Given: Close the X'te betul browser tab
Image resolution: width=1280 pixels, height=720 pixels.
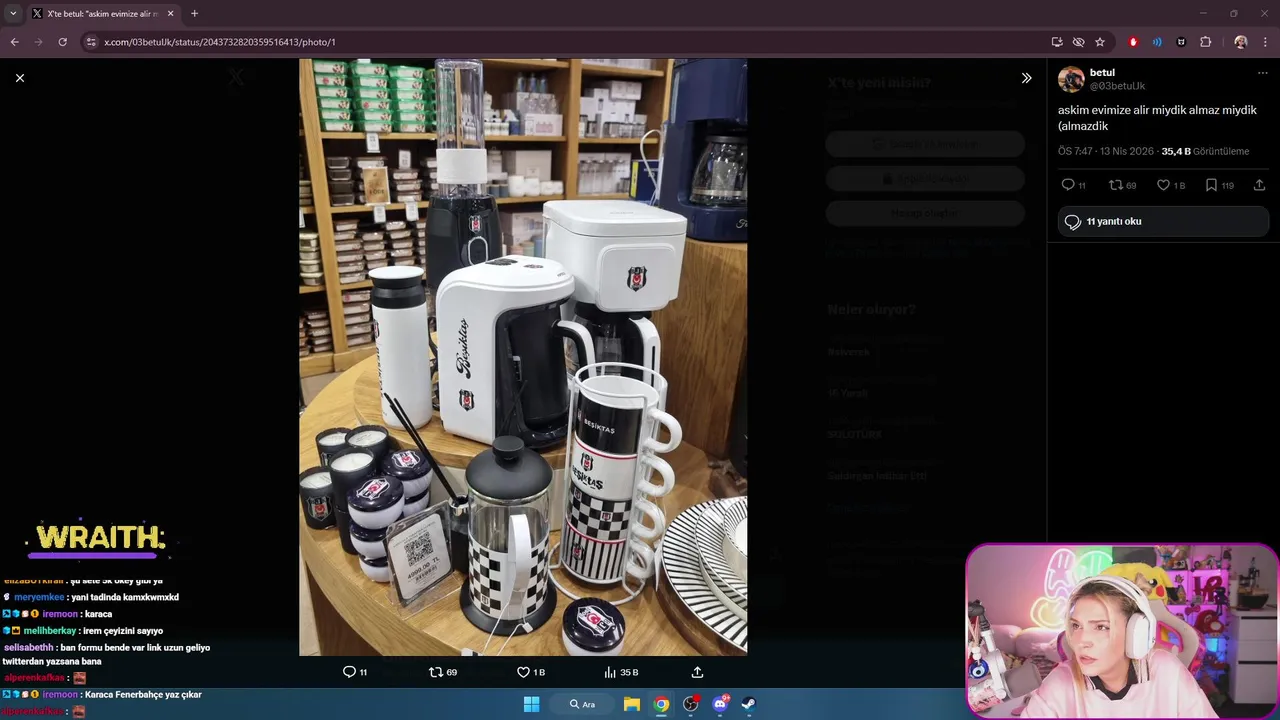Looking at the screenshot, I should click(x=170, y=14).
